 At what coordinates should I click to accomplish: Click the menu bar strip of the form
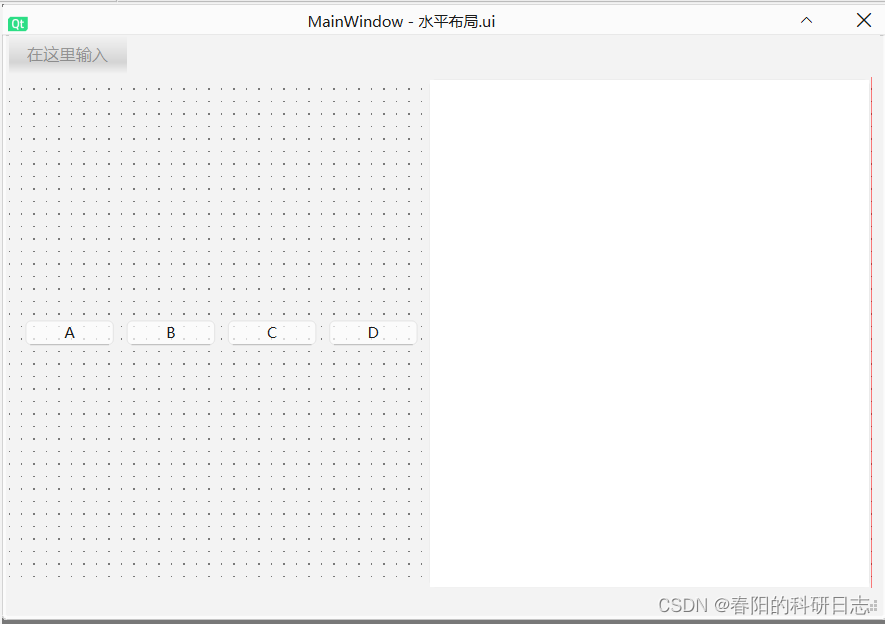[x=250, y=55]
